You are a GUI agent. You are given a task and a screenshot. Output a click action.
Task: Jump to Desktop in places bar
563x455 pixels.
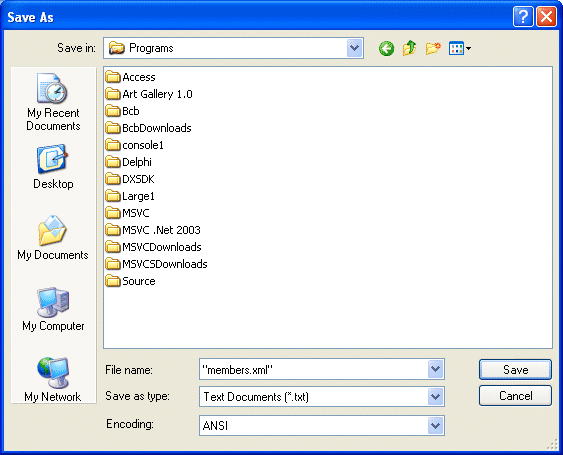click(x=53, y=167)
